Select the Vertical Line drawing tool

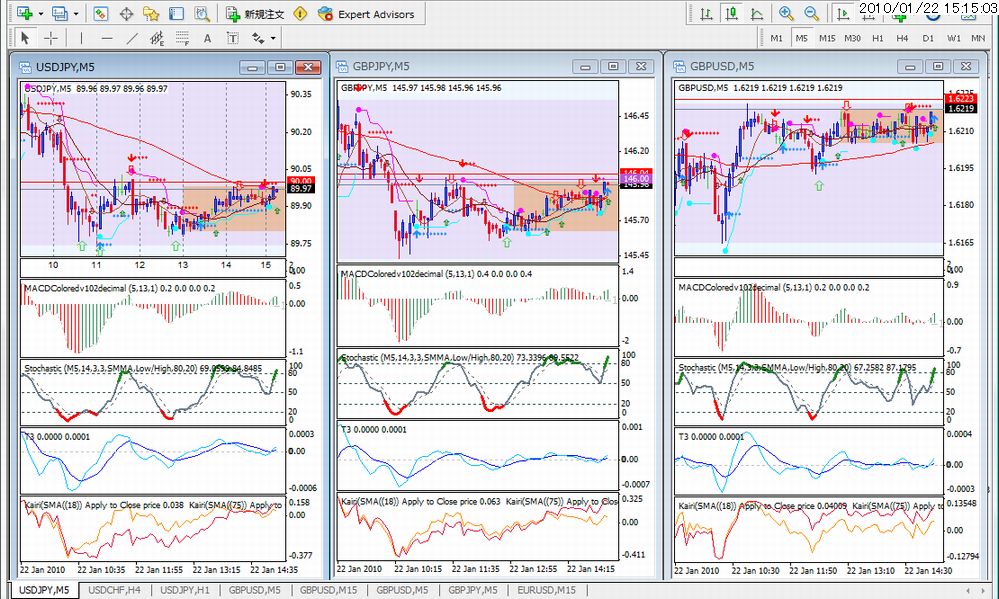(81, 38)
